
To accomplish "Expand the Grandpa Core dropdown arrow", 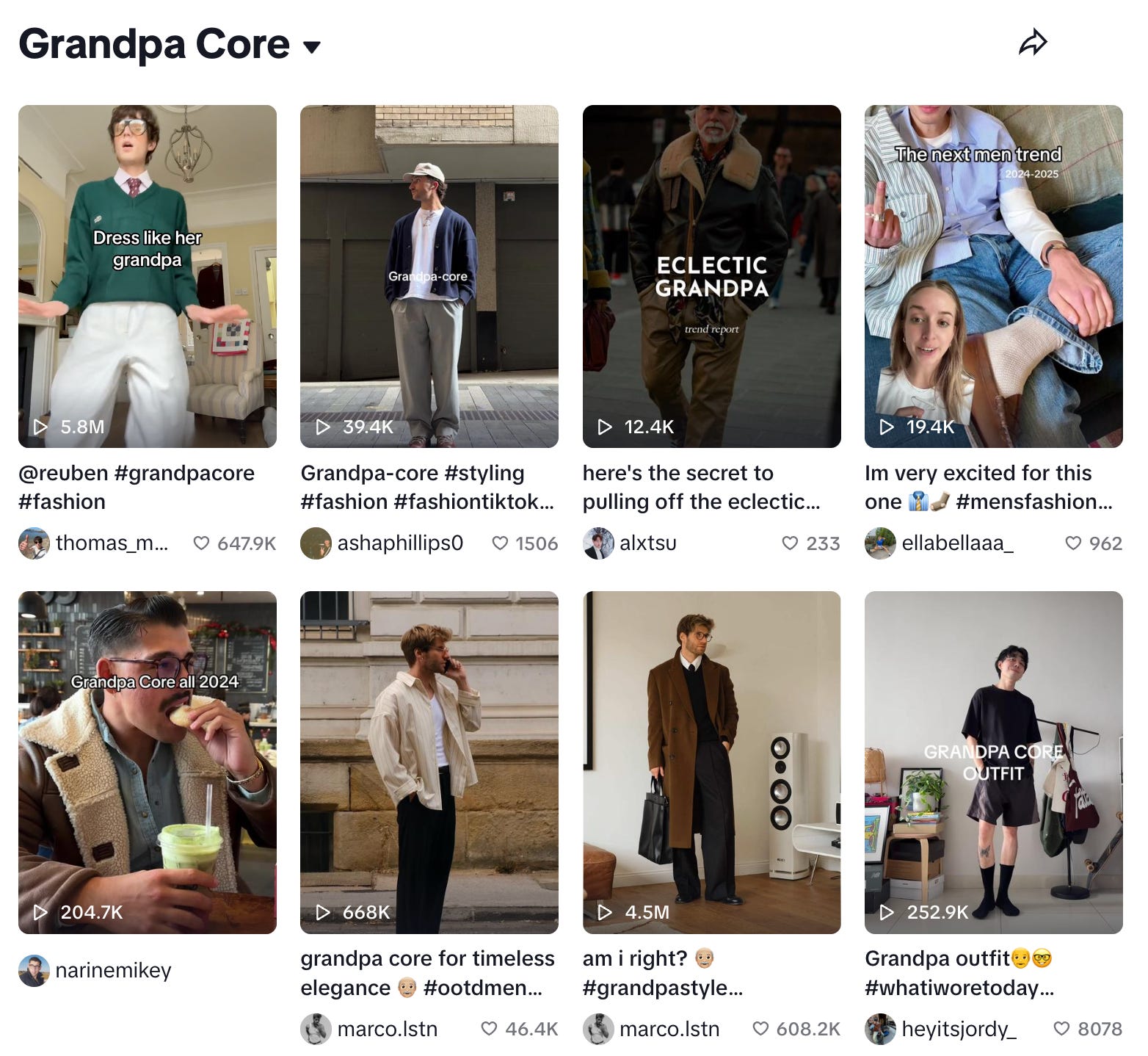I will point(312,48).
